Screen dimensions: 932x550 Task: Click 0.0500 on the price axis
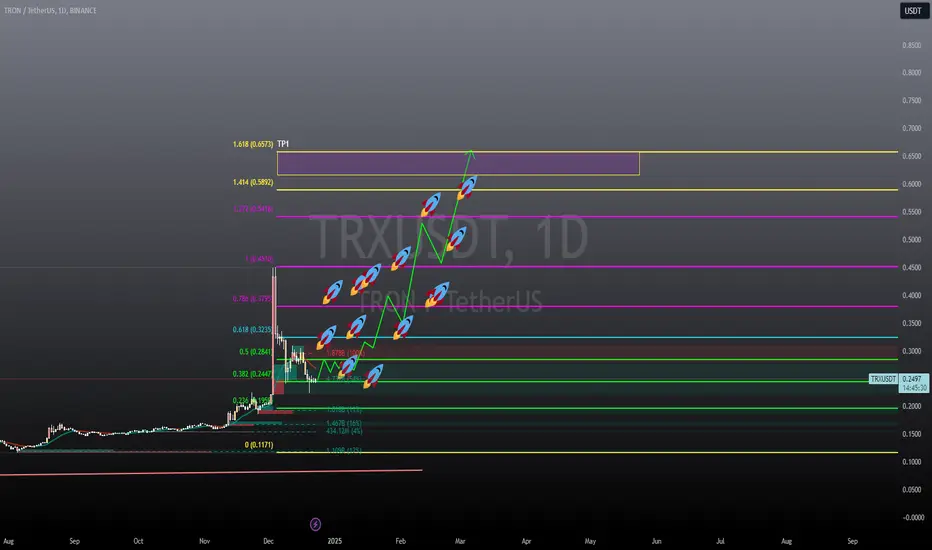coord(911,489)
